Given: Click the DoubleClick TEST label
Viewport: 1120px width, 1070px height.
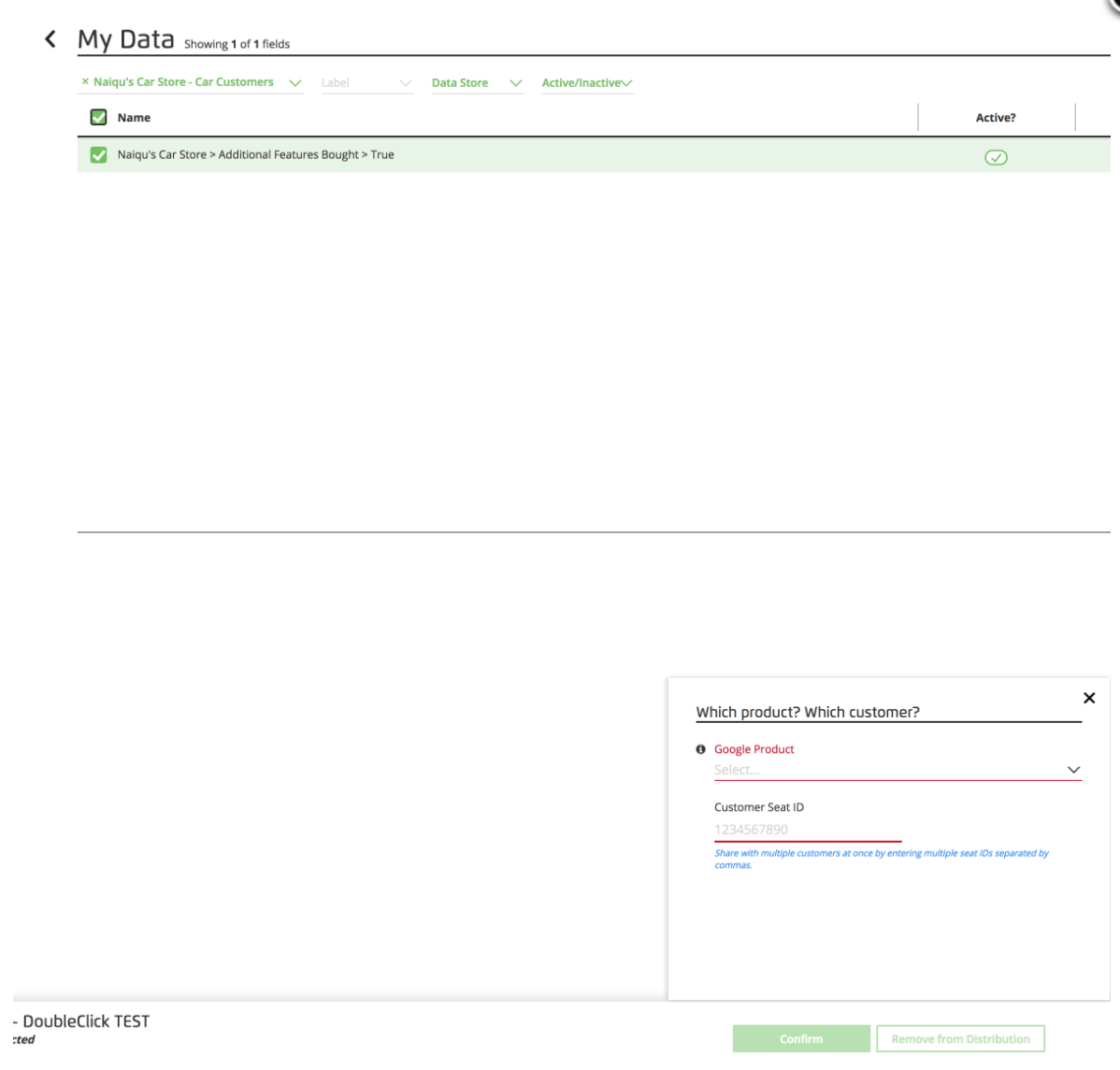Looking at the screenshot, I should (x=86, y=1021).
